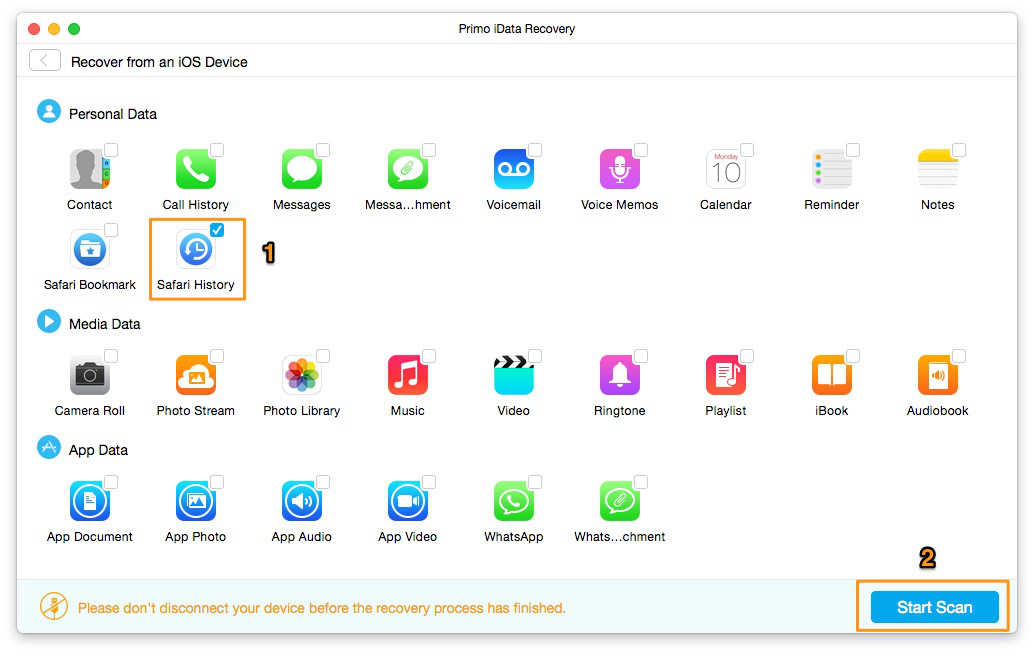This screenshot has width=1034, height=654.
Task: Select the Camera Roll icon
Action: click(90, 375)
